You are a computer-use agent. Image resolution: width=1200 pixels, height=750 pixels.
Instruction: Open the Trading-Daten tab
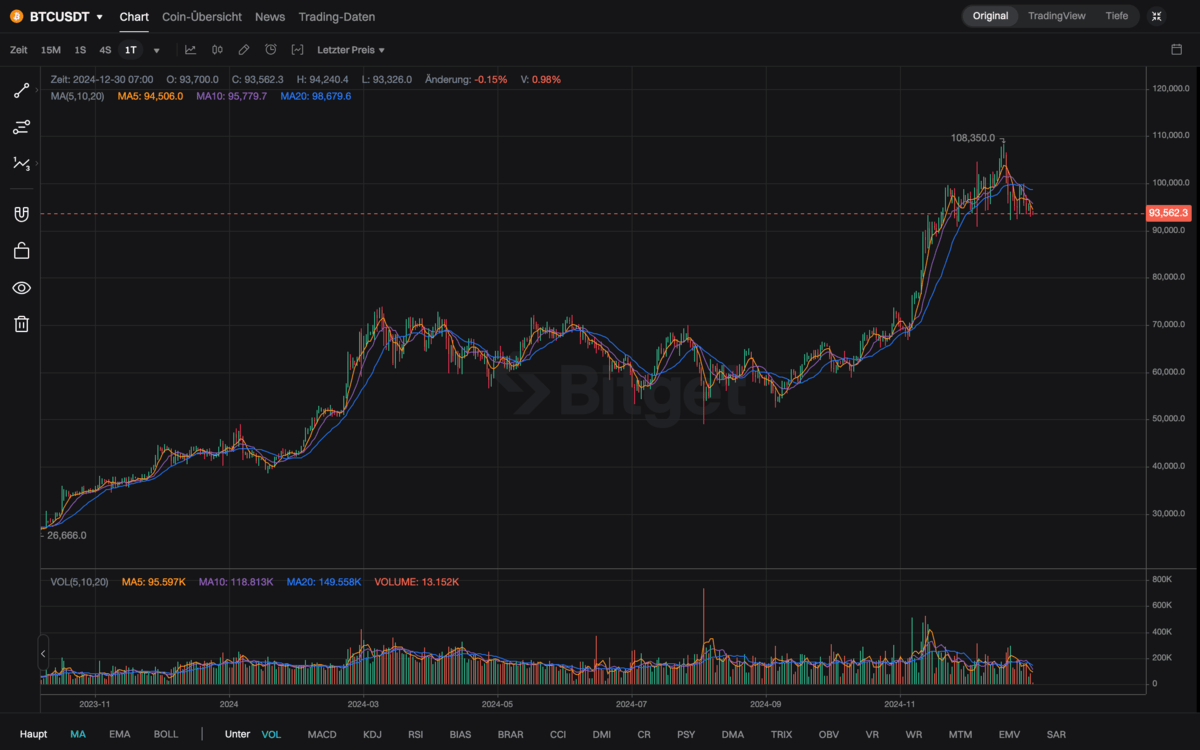pyautogui.click(x=337, y=17)
